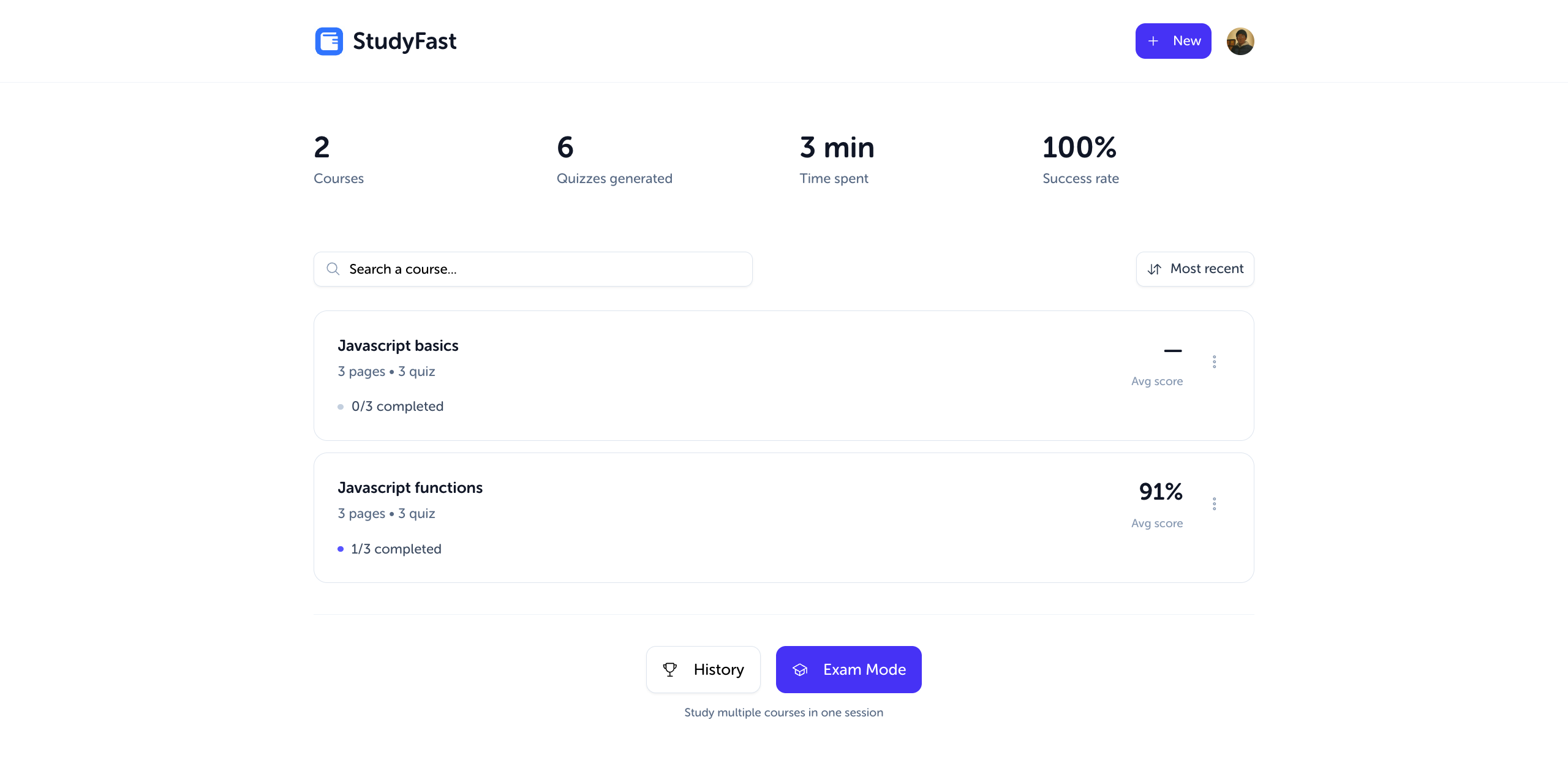
Task: Open Javascript basics three-dot menu
Action: tap(1214, 361)
